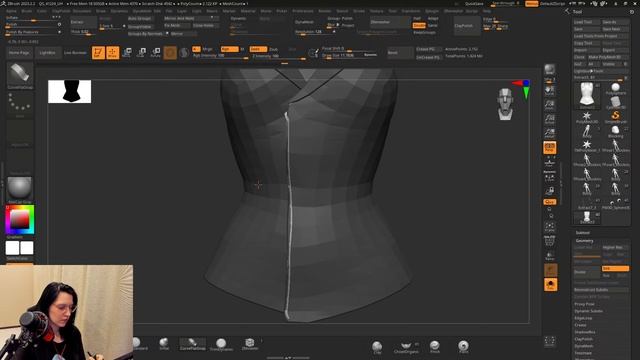640x360 pixels.
Task: Click the Extract button
Action: click(83, 22)
